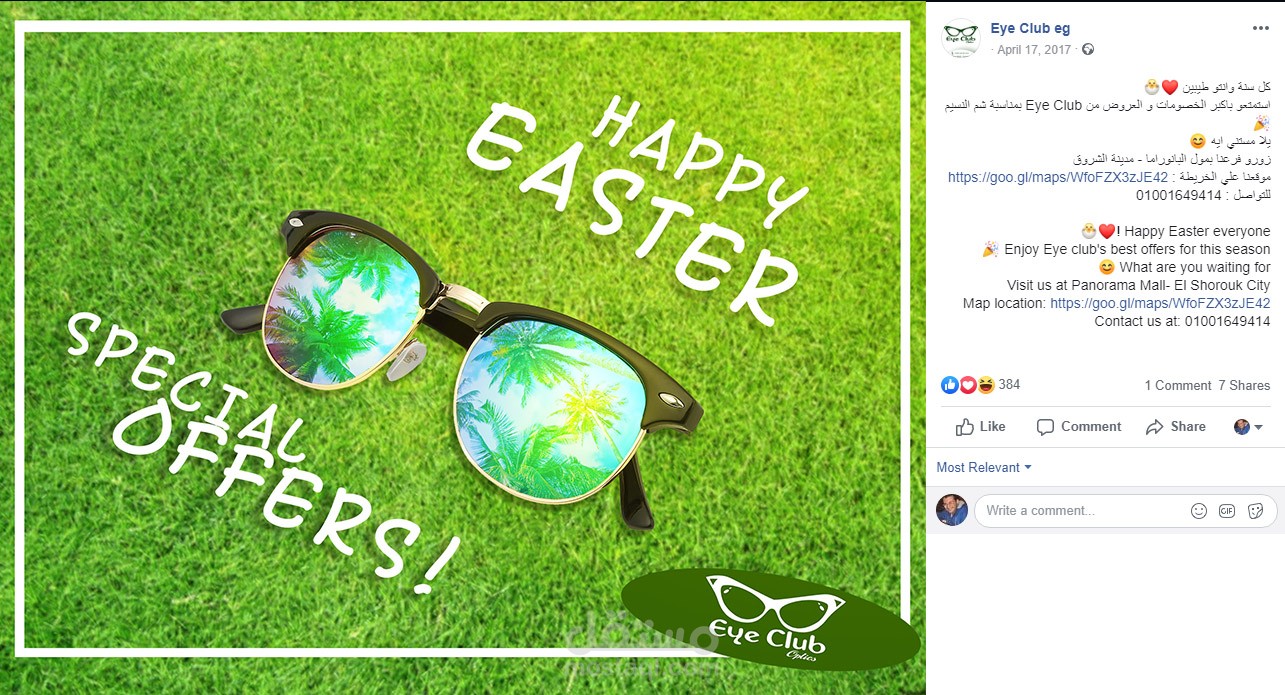This screenshot has height=695, width=1285.
Task: Open the post-as profile selector dropdown
Action: click(1248, 427)
